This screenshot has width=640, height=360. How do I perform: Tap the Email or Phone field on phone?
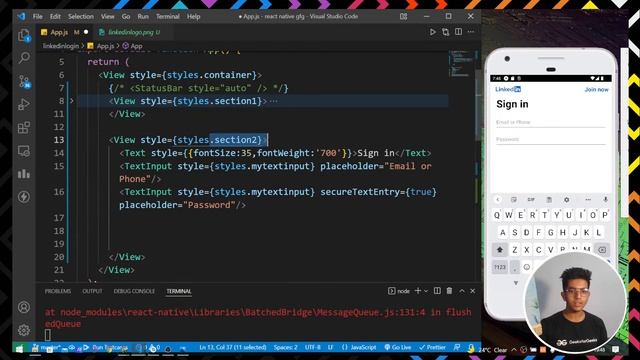(551, 122)
